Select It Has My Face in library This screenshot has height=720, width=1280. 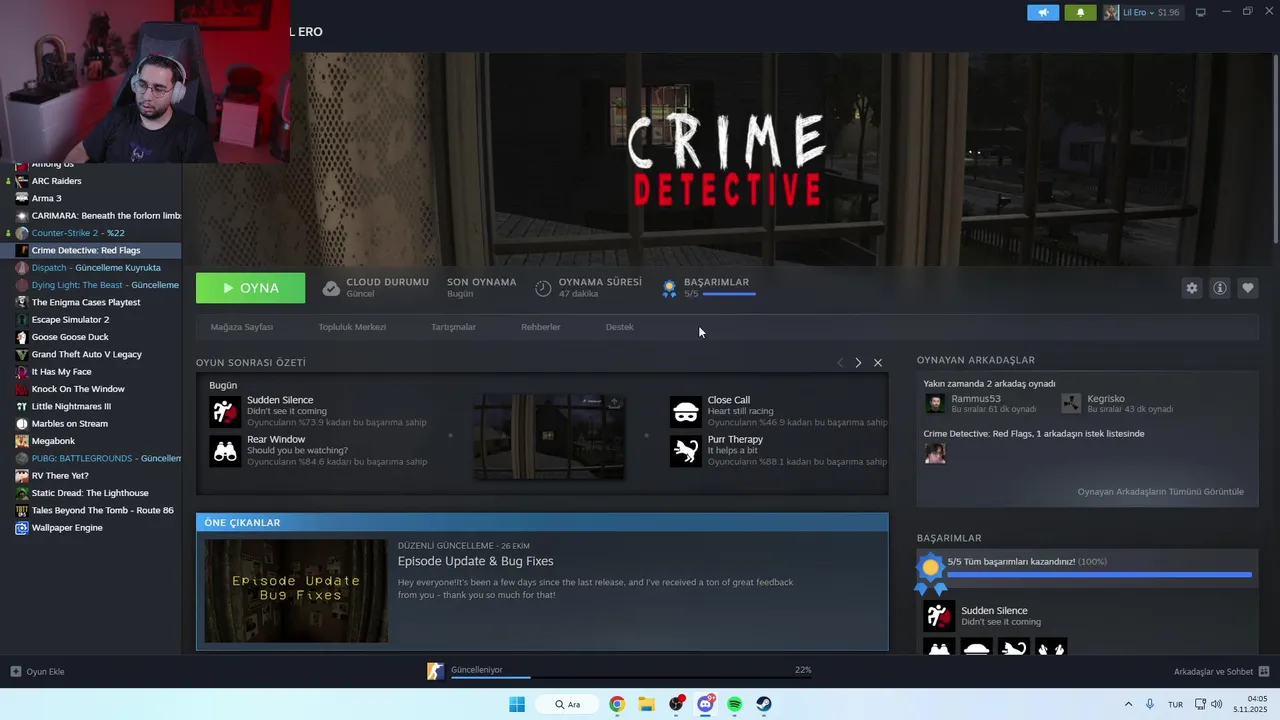91,372
